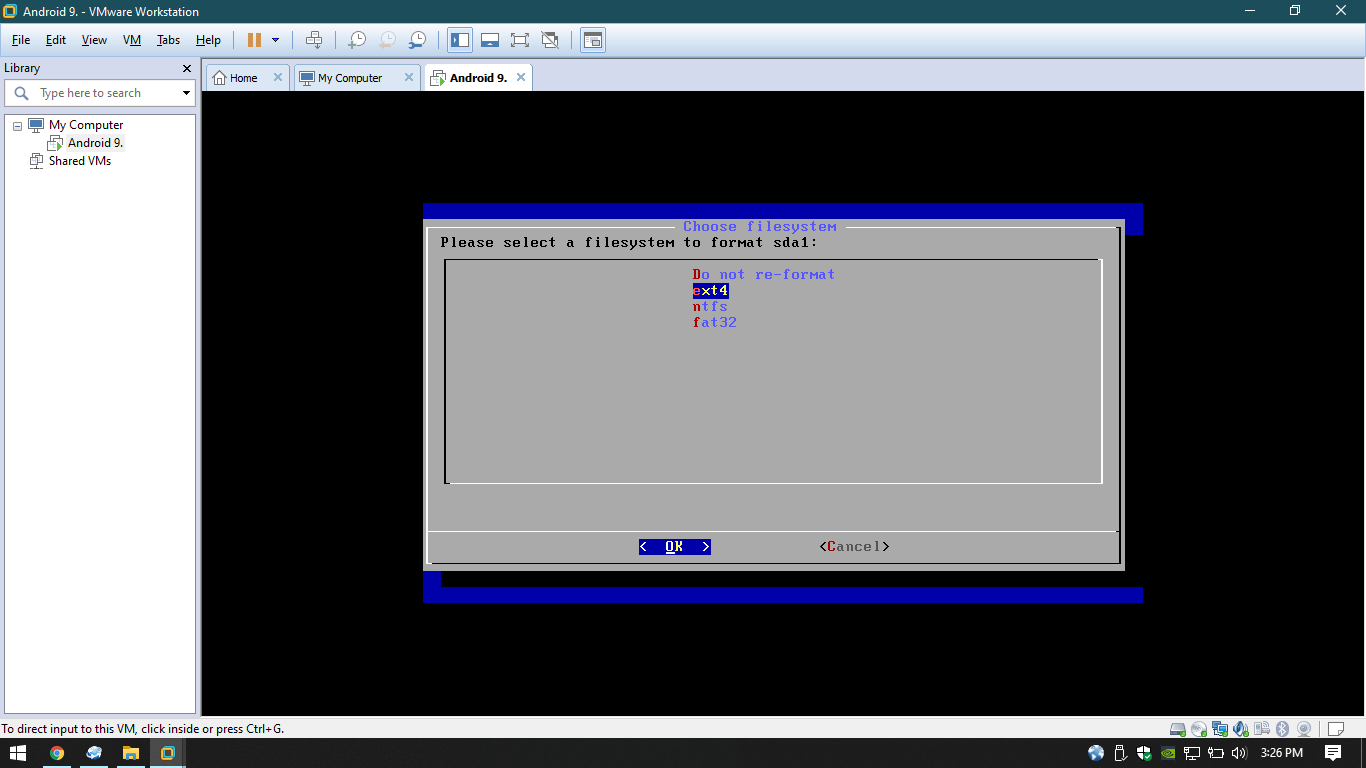Click the Cancel button in installer dialog
The width and height of the screenshot is (1366, 768).
click(854, 546)
